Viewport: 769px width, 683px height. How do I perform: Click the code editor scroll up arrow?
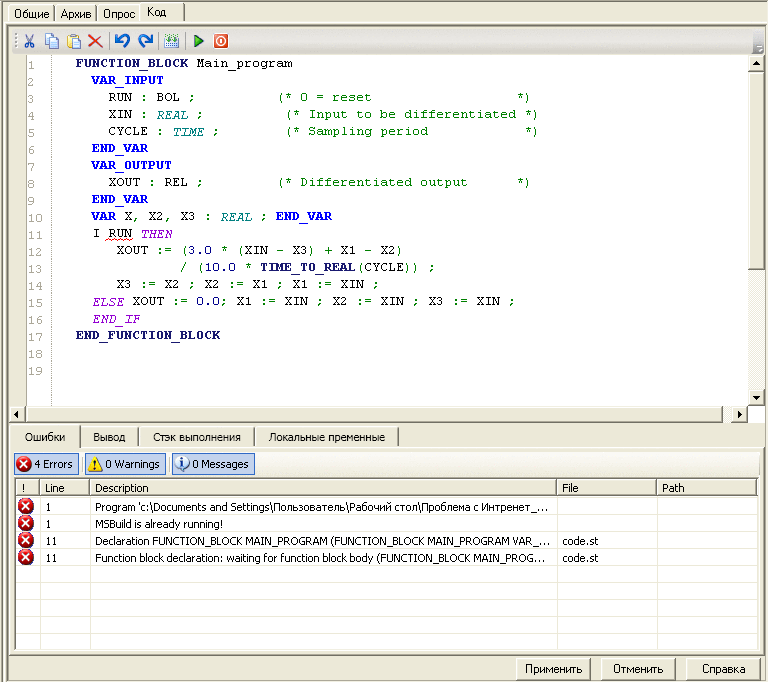(756, 63)
